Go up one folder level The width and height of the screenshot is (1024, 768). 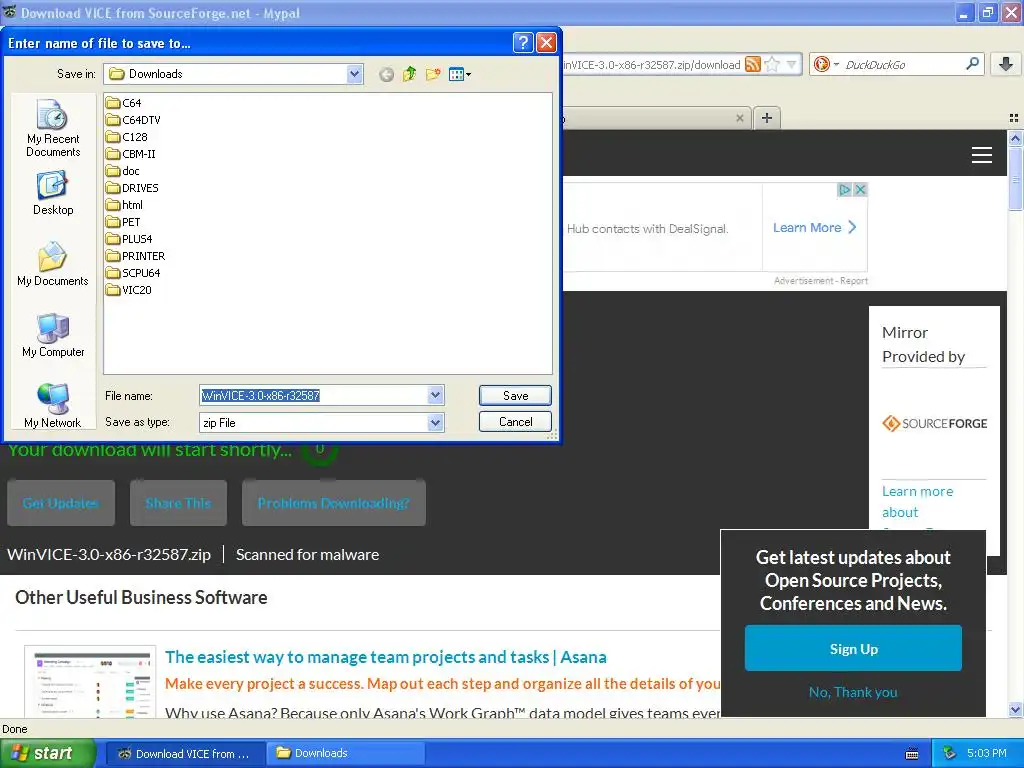point(409,74)
